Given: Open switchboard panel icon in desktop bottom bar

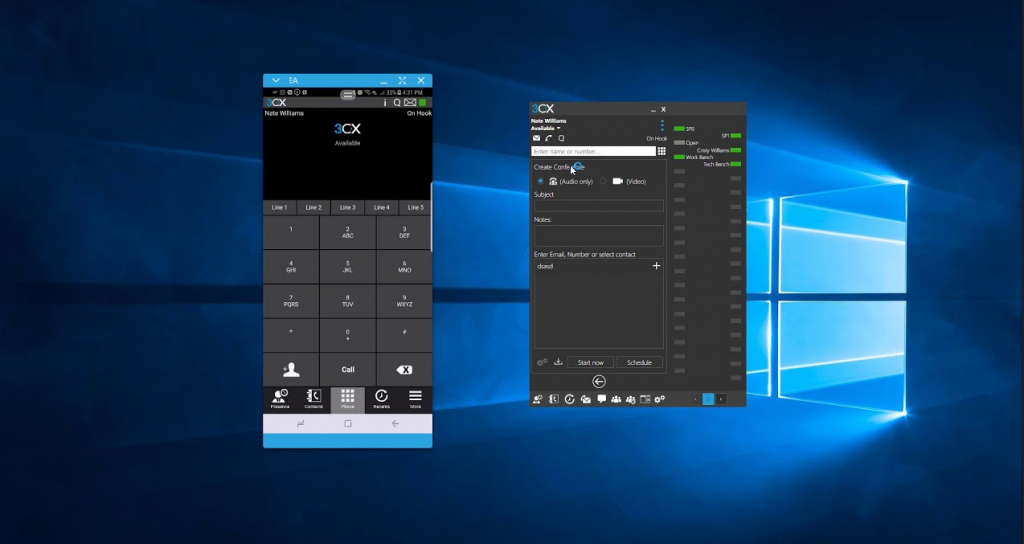Looking at the screenshot, I should click(645, 399).
